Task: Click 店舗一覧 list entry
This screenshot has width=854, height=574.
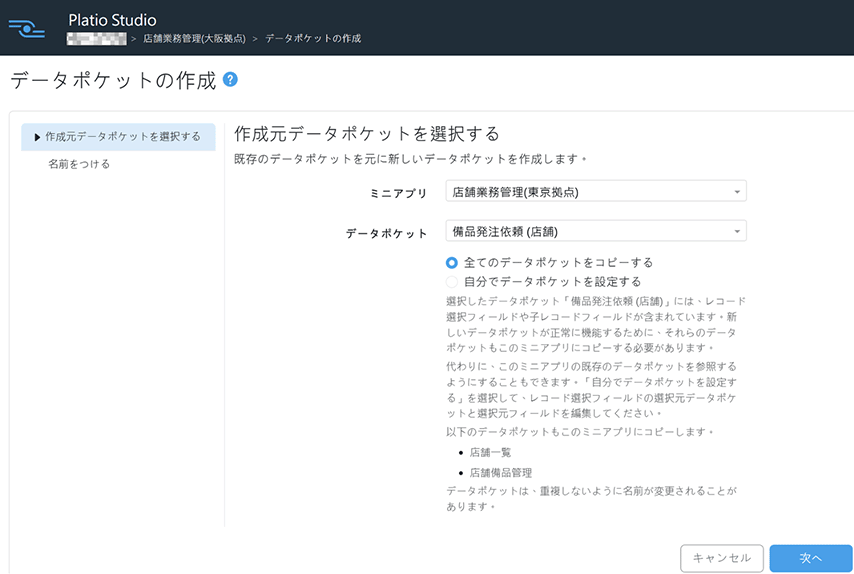Action: point(490,452)
